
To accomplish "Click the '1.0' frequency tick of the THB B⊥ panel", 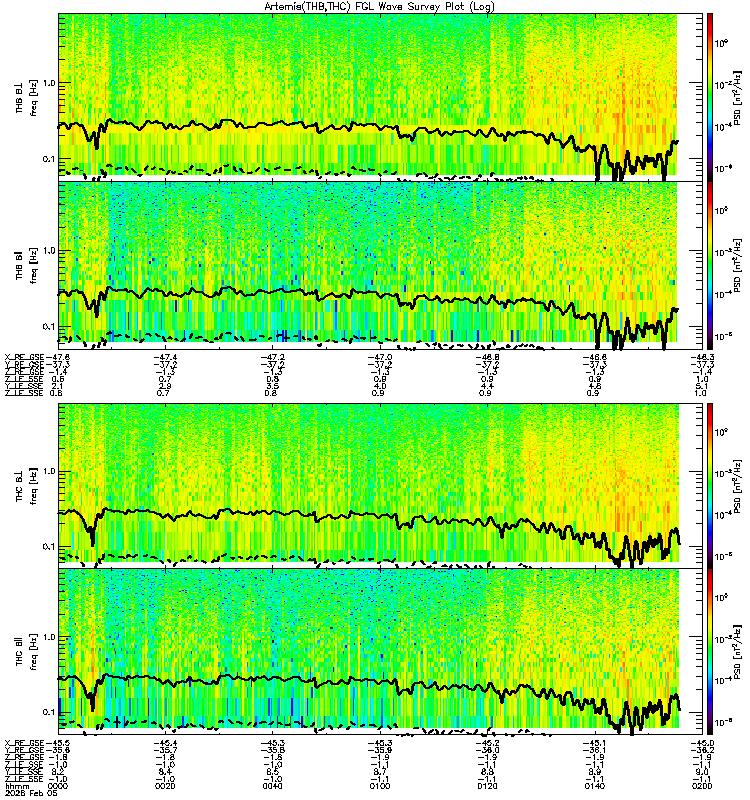I will 49,83.
